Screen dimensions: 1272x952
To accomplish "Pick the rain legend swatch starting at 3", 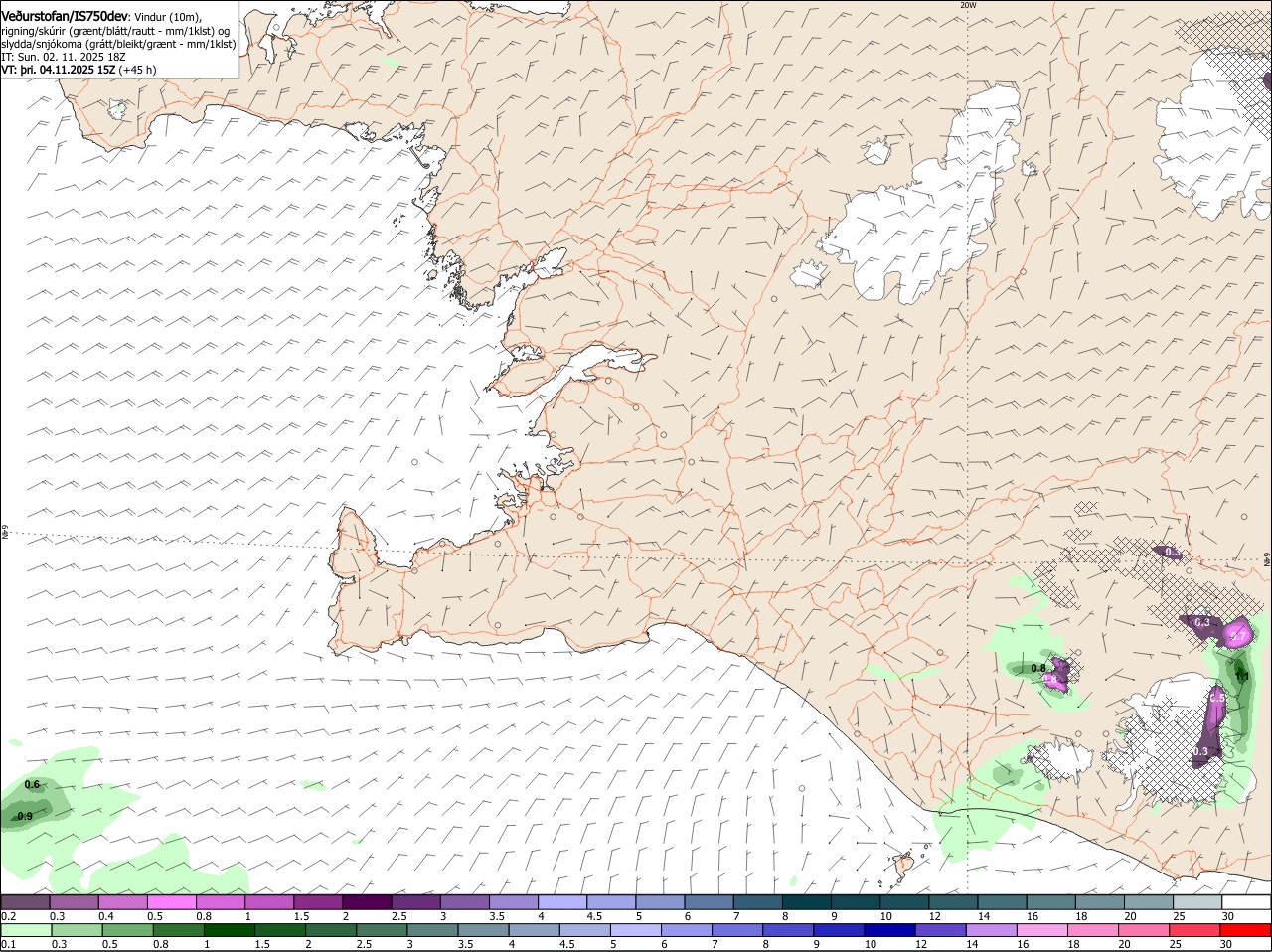I will click(x=432, y=930).
